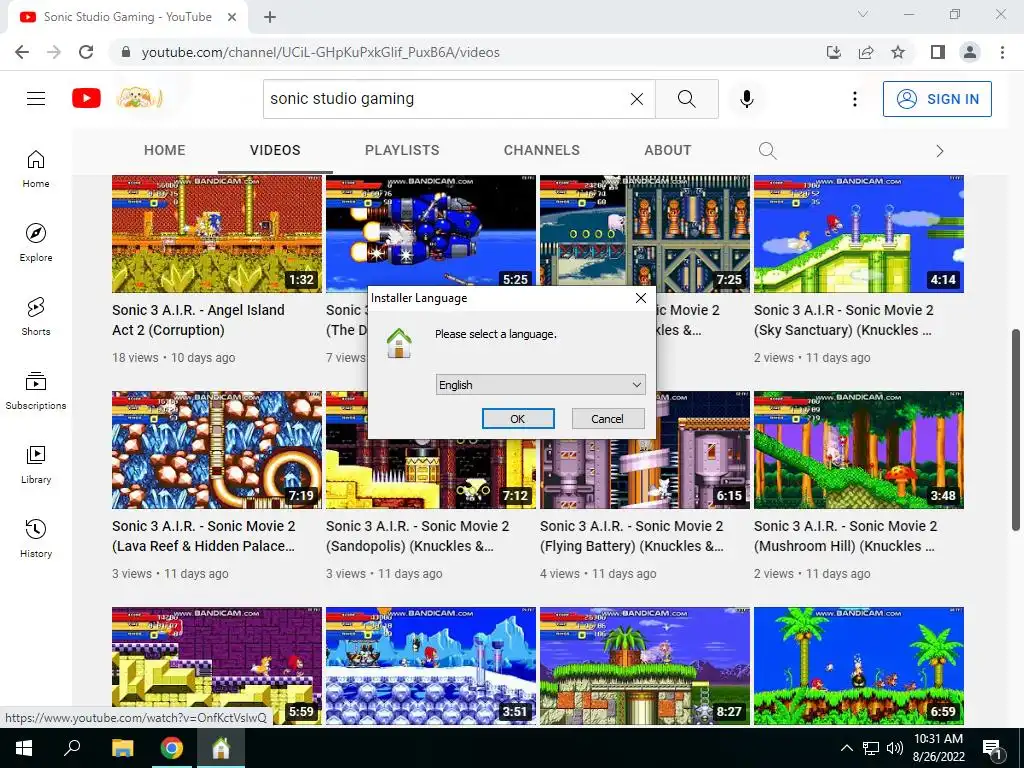This screenshot has height=768, width=1024.
Task: Open the 5:59 duration video thumbnail
Action: tap(217, 665)
